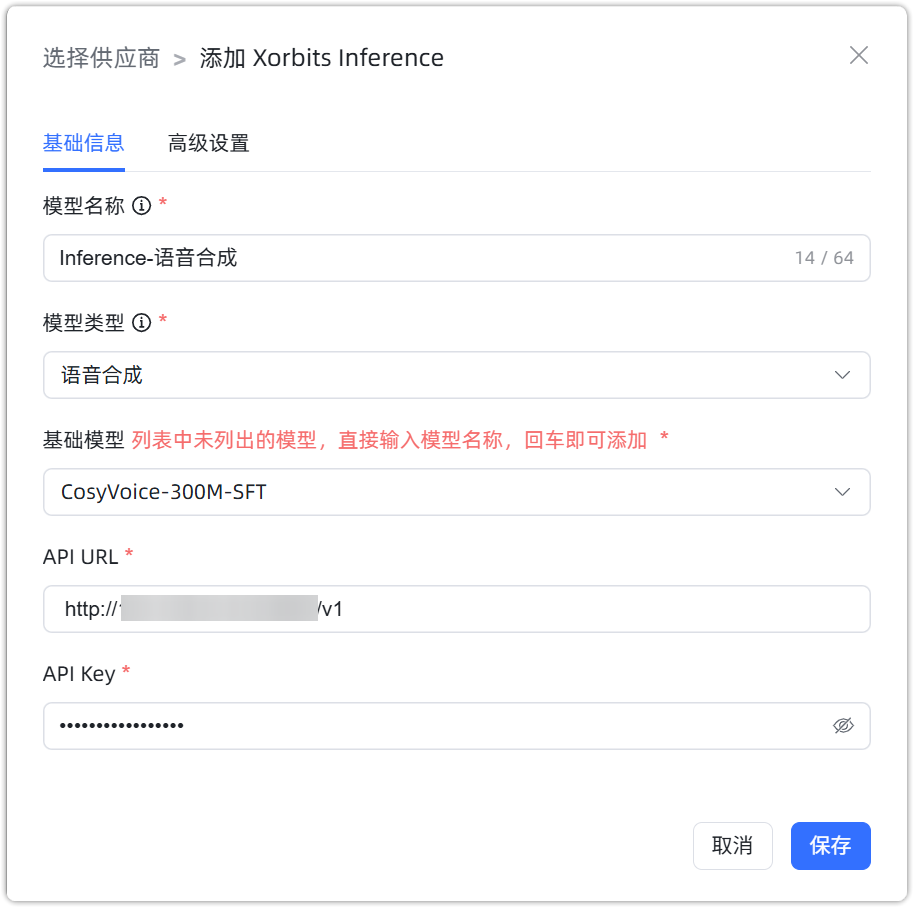
Task: Click the 添加 Xorbits Inference title text
Action: (x=321, y=58)
